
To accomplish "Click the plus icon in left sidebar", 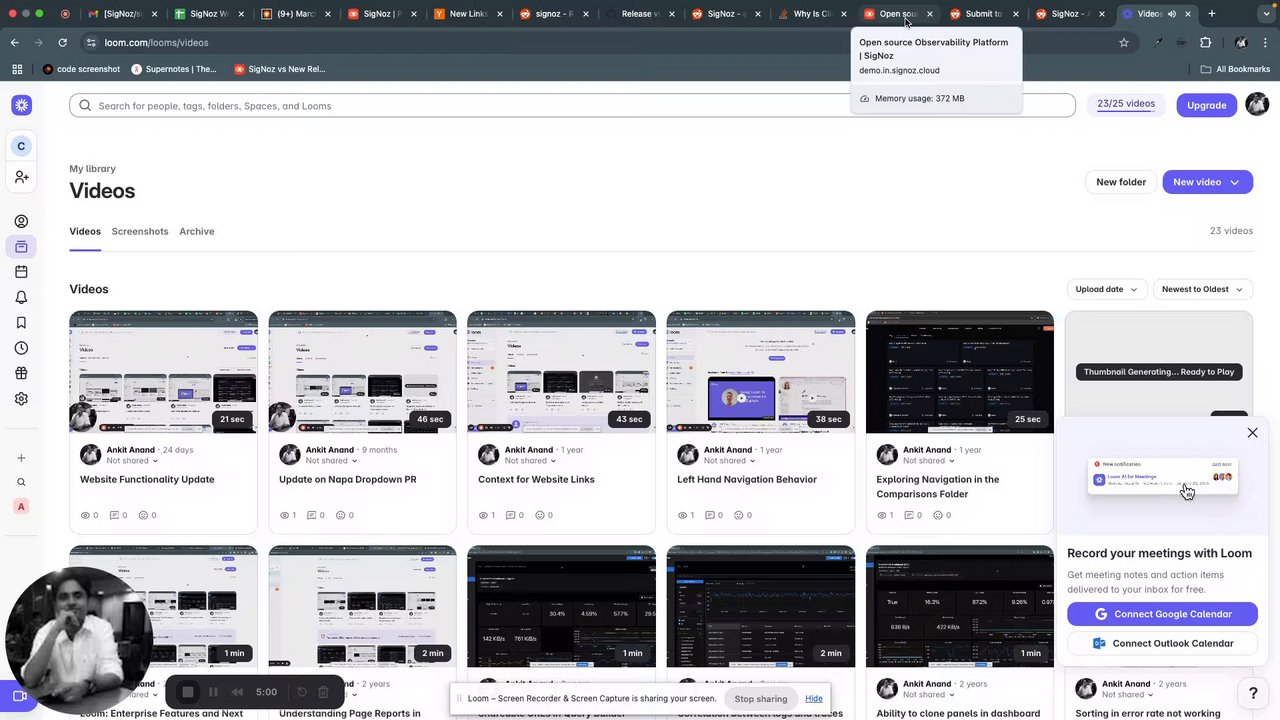I will pyautogui.click(x=21, y=458).
